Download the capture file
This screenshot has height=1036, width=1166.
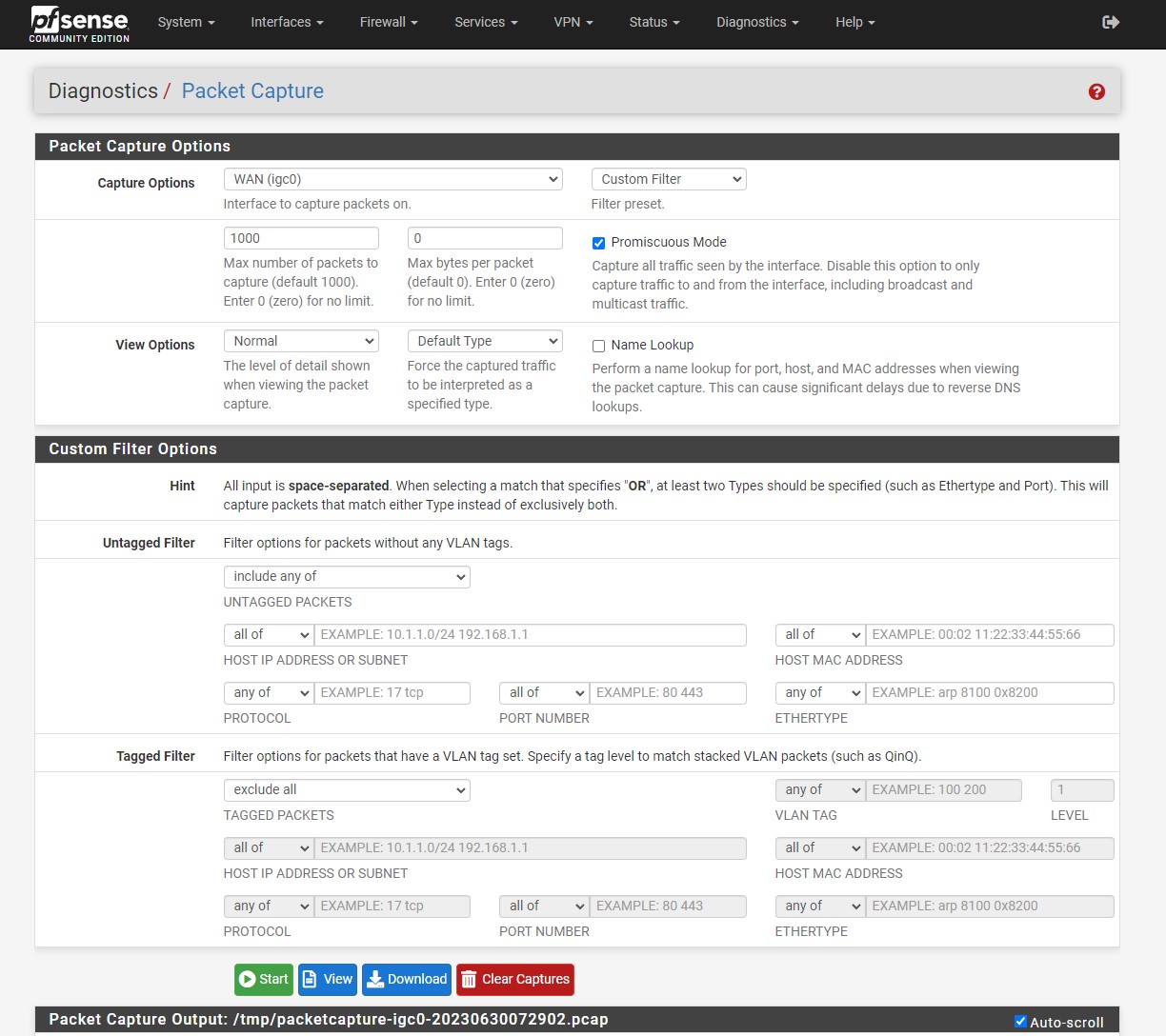pos(407,979)
